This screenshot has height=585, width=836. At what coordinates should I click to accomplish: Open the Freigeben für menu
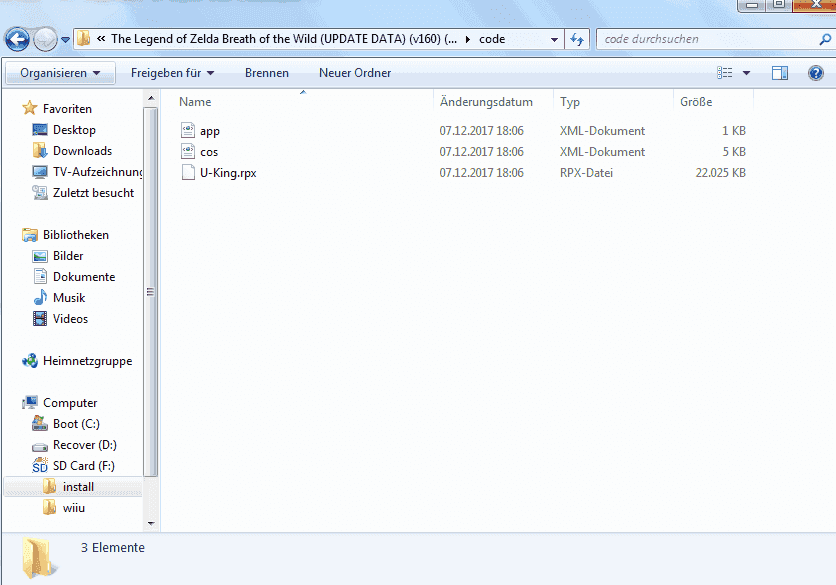pos(172,73)
